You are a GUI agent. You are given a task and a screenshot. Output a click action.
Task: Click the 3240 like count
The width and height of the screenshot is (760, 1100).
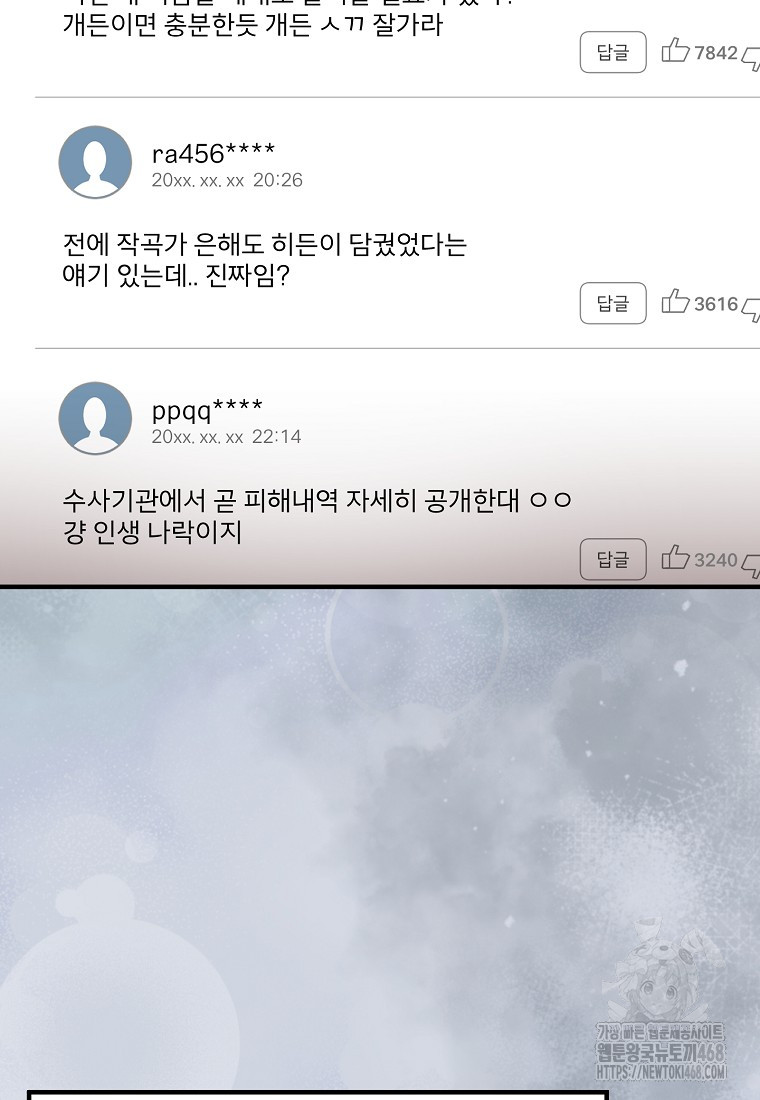tap(716, 560)
